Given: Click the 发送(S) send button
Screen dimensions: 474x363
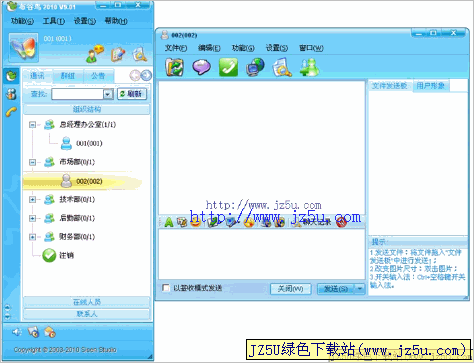Looking at the screenshot, I should point(336,289).
